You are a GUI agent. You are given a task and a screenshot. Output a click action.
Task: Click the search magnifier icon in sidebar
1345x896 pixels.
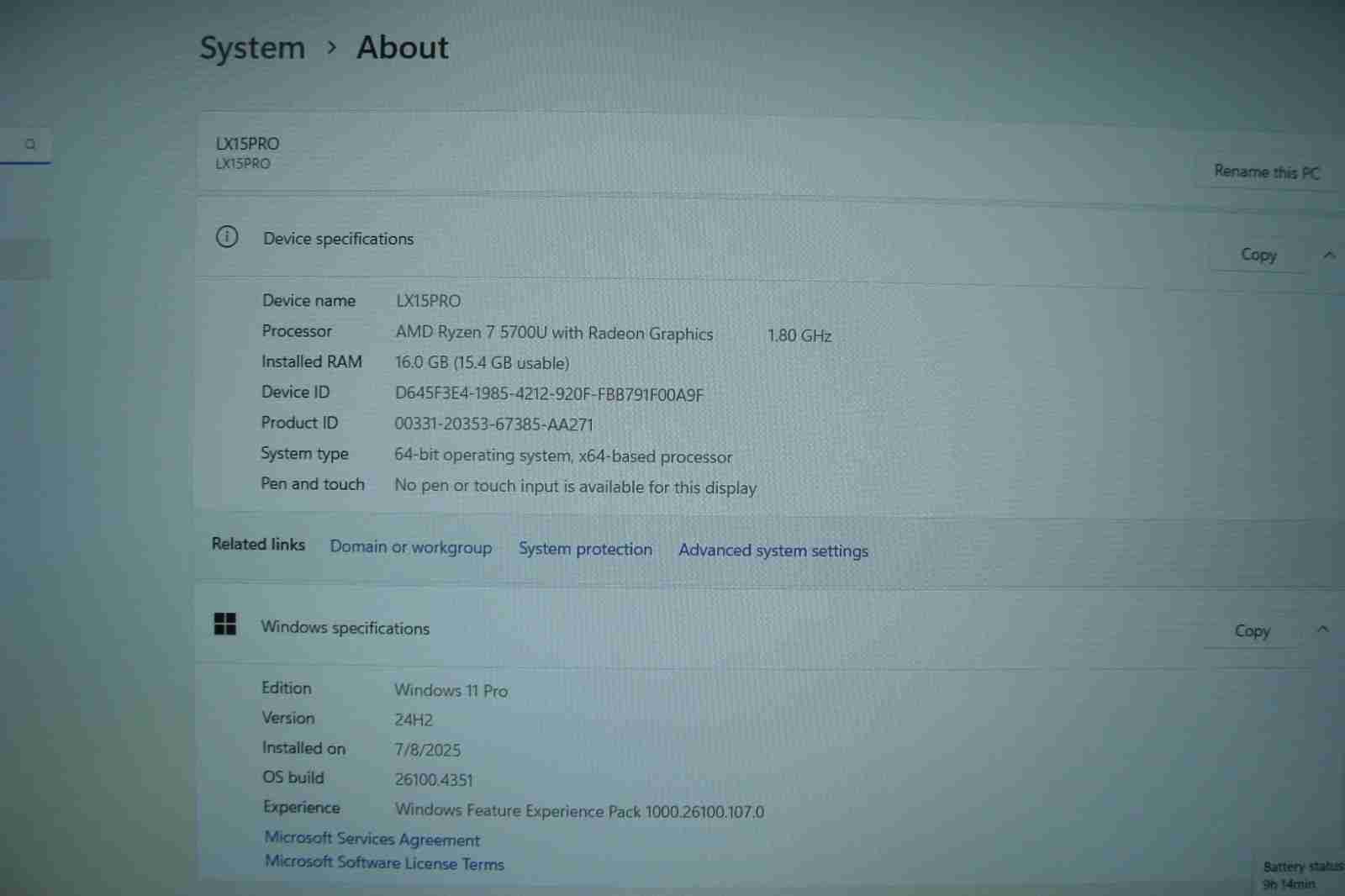(30, 145)
